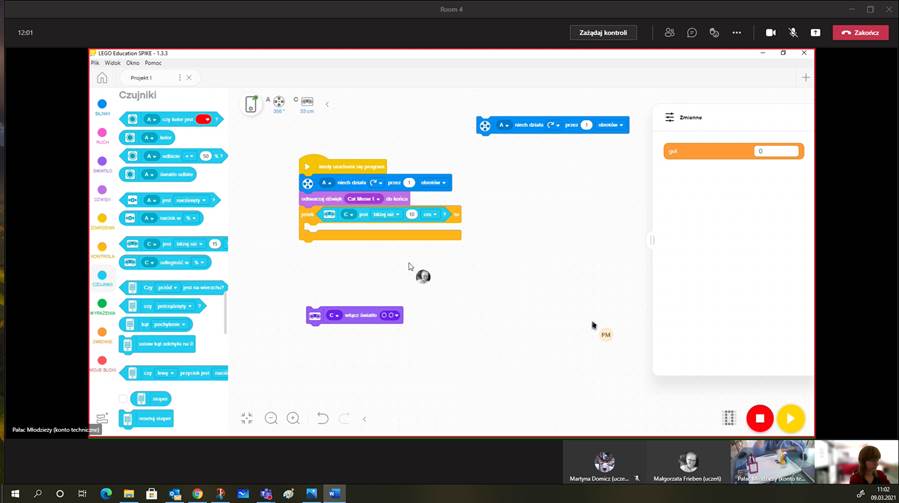Open the hub connection icon

pos(251,104)
